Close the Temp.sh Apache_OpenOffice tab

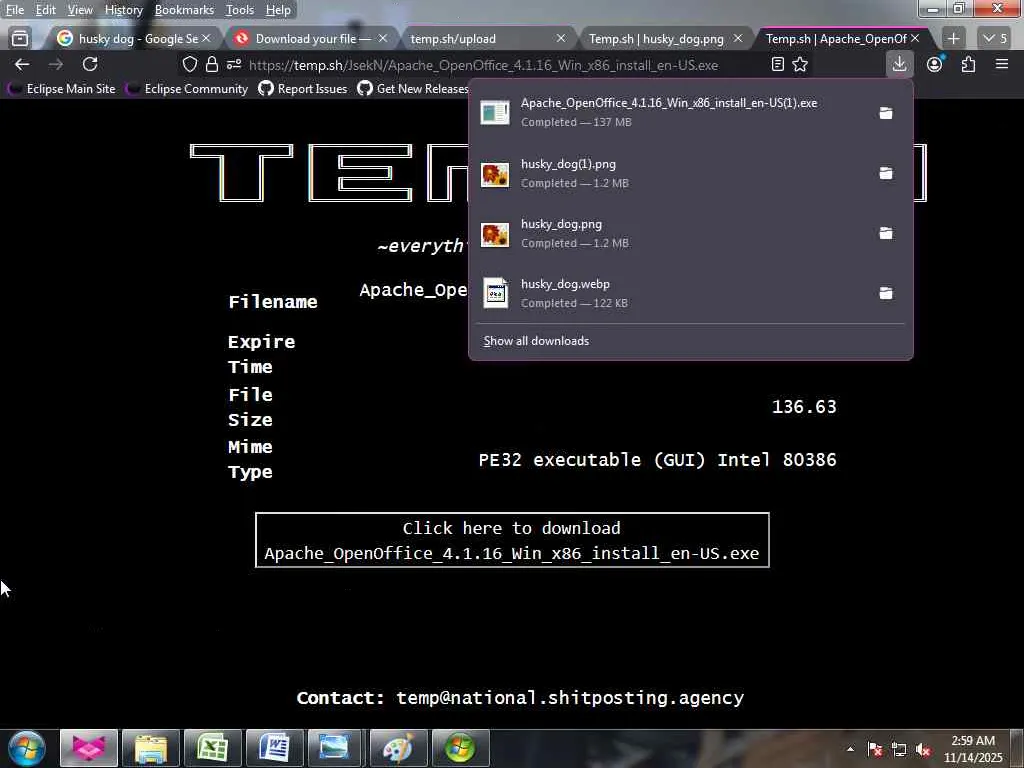(x=915, y=39)
